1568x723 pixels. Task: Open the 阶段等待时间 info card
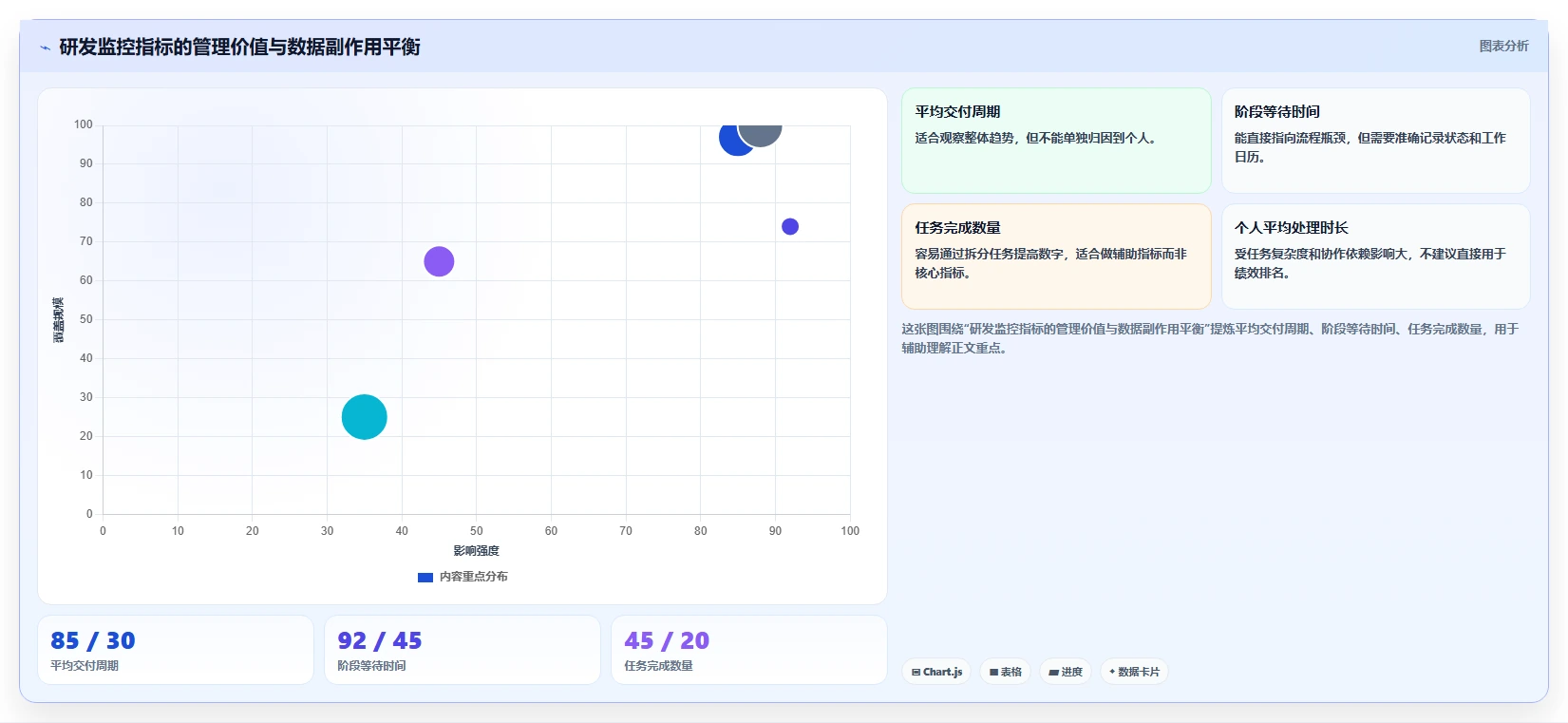click(x=1375, y=141)
